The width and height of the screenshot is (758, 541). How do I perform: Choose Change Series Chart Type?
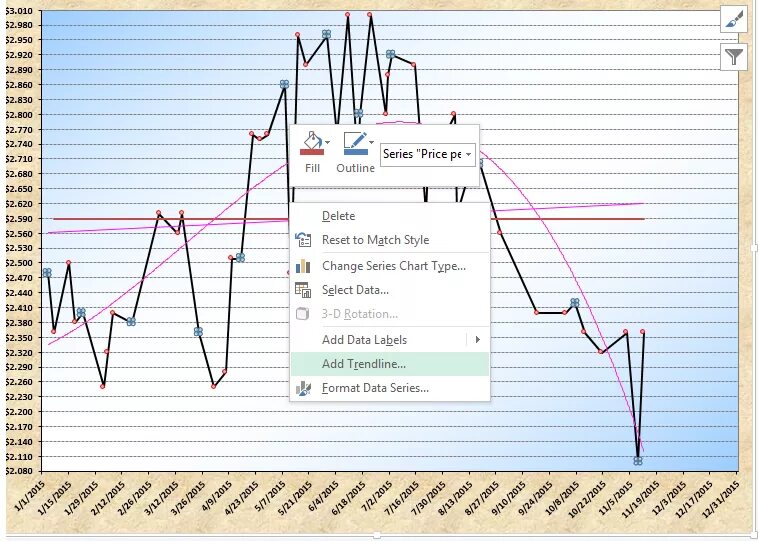point(390,266)
